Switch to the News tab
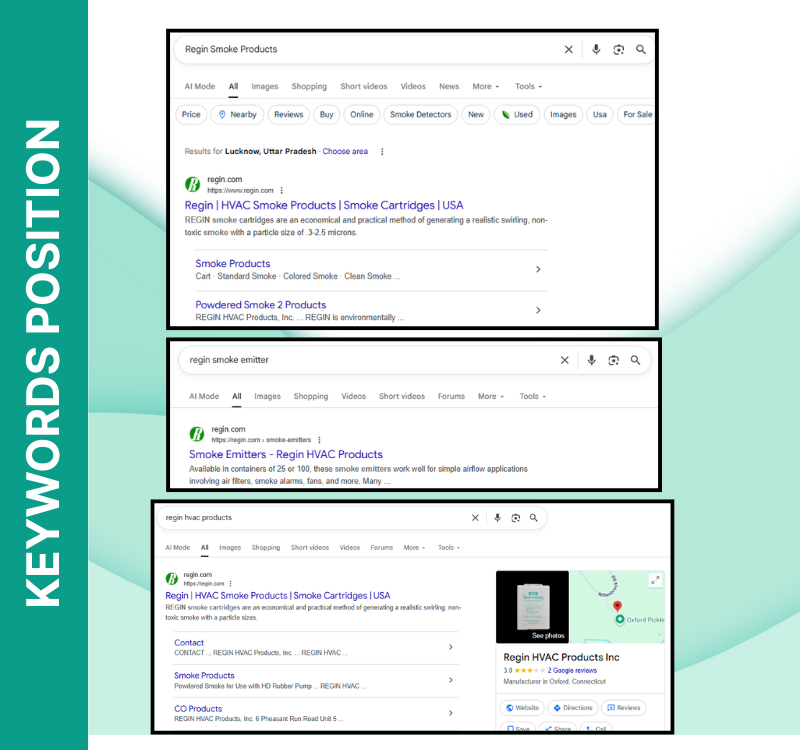The width and height of the screenshot is (800, 750). pos(449,87)
